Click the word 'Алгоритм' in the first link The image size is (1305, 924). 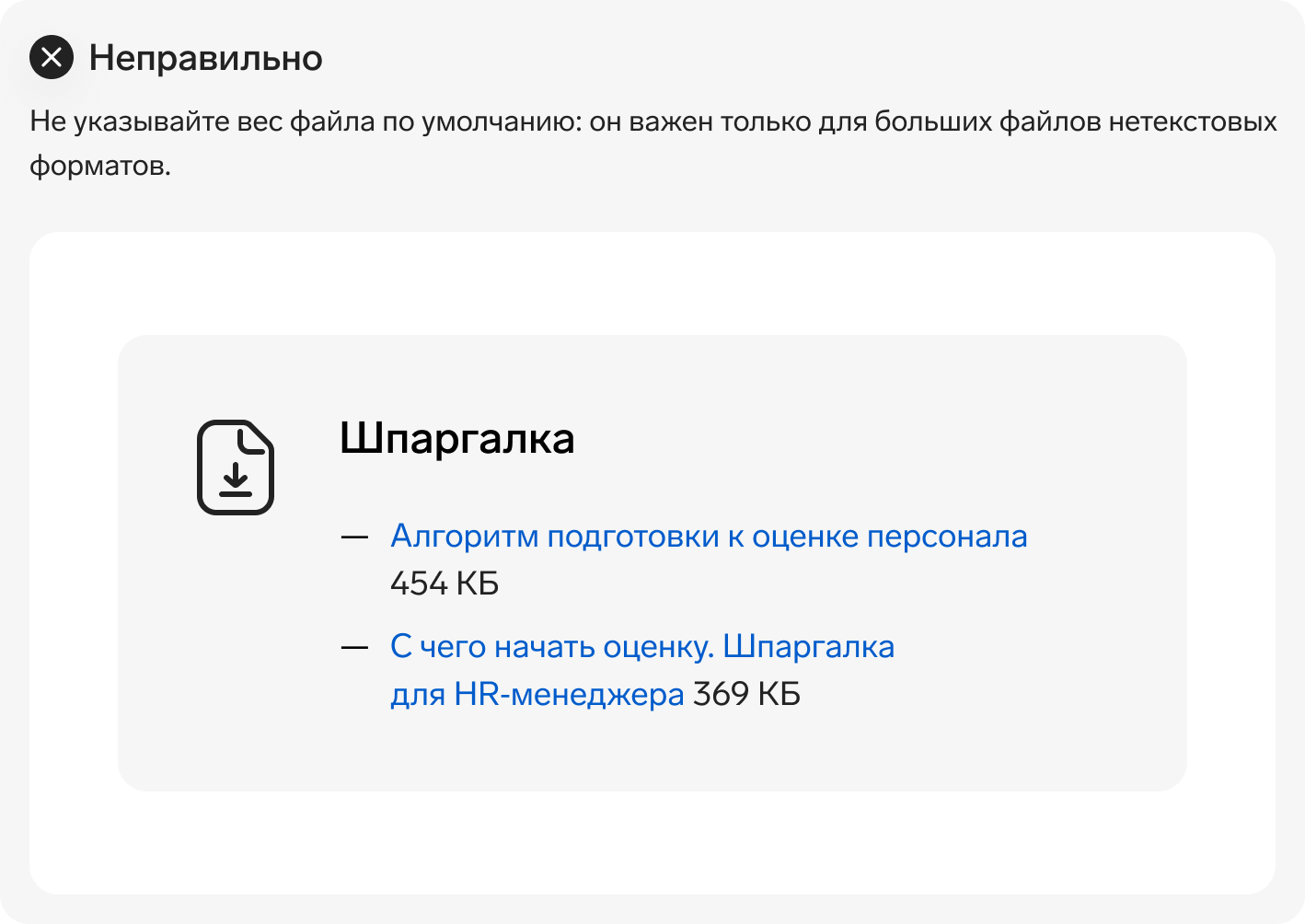click(465, 537)
